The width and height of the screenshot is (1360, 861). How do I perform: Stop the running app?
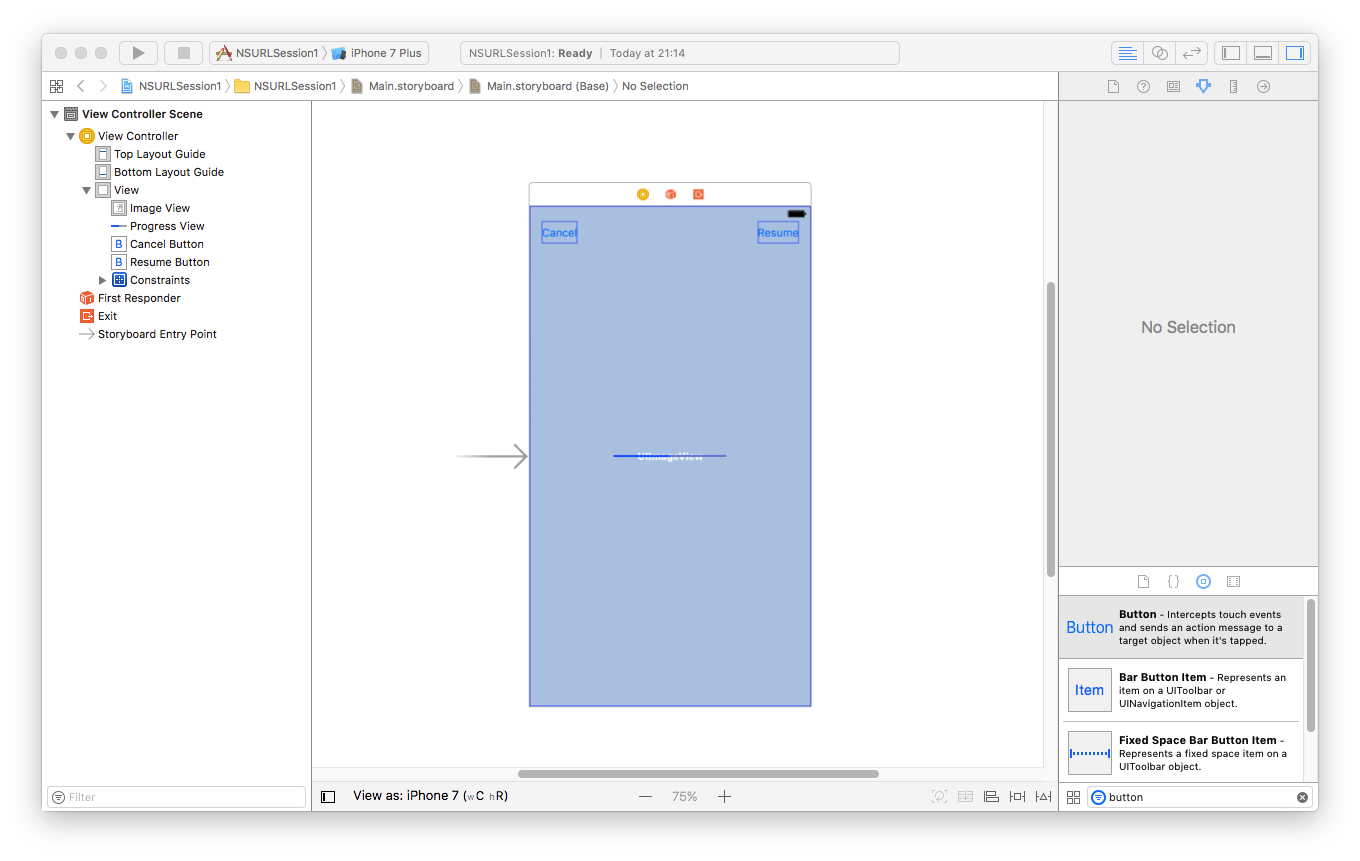183,53
